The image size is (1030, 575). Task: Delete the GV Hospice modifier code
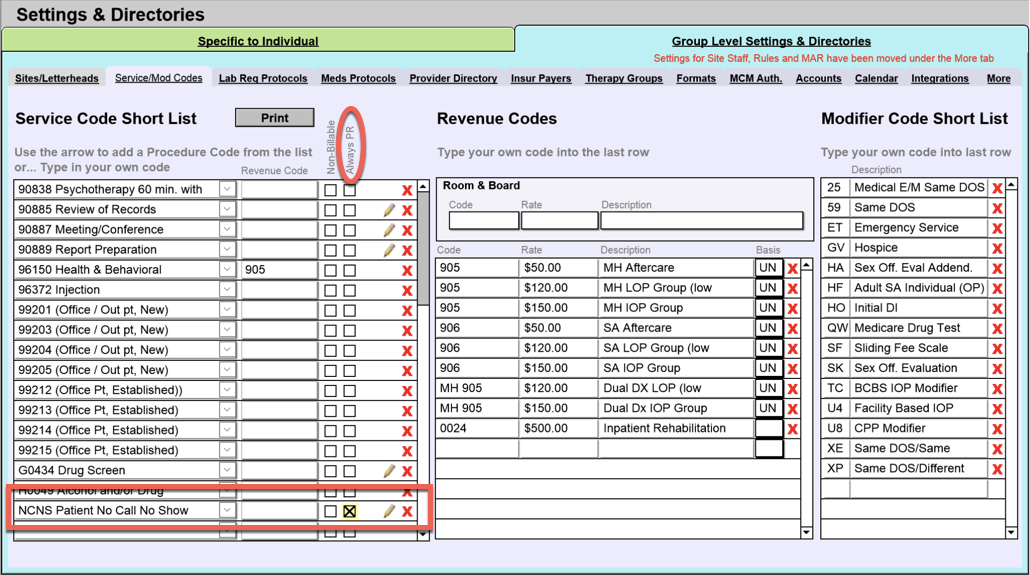[997, 248]
